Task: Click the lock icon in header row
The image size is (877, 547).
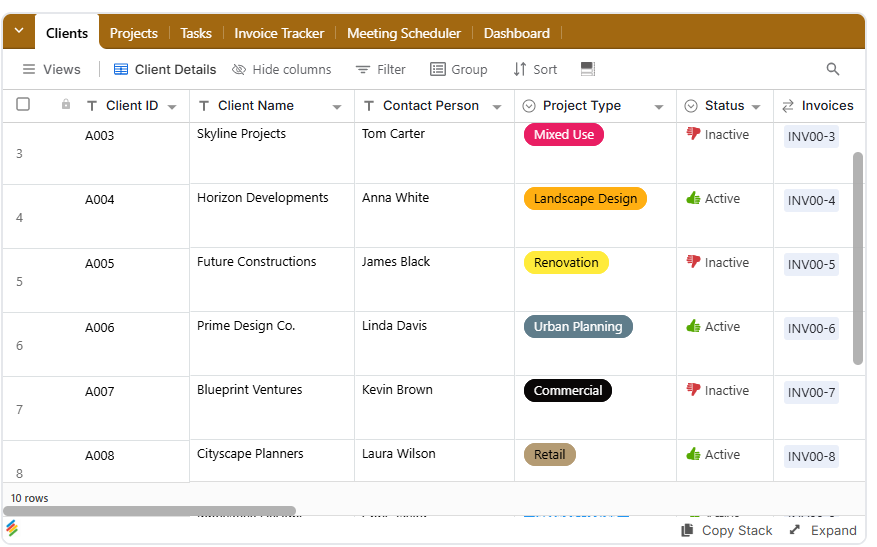Action: 66,104
